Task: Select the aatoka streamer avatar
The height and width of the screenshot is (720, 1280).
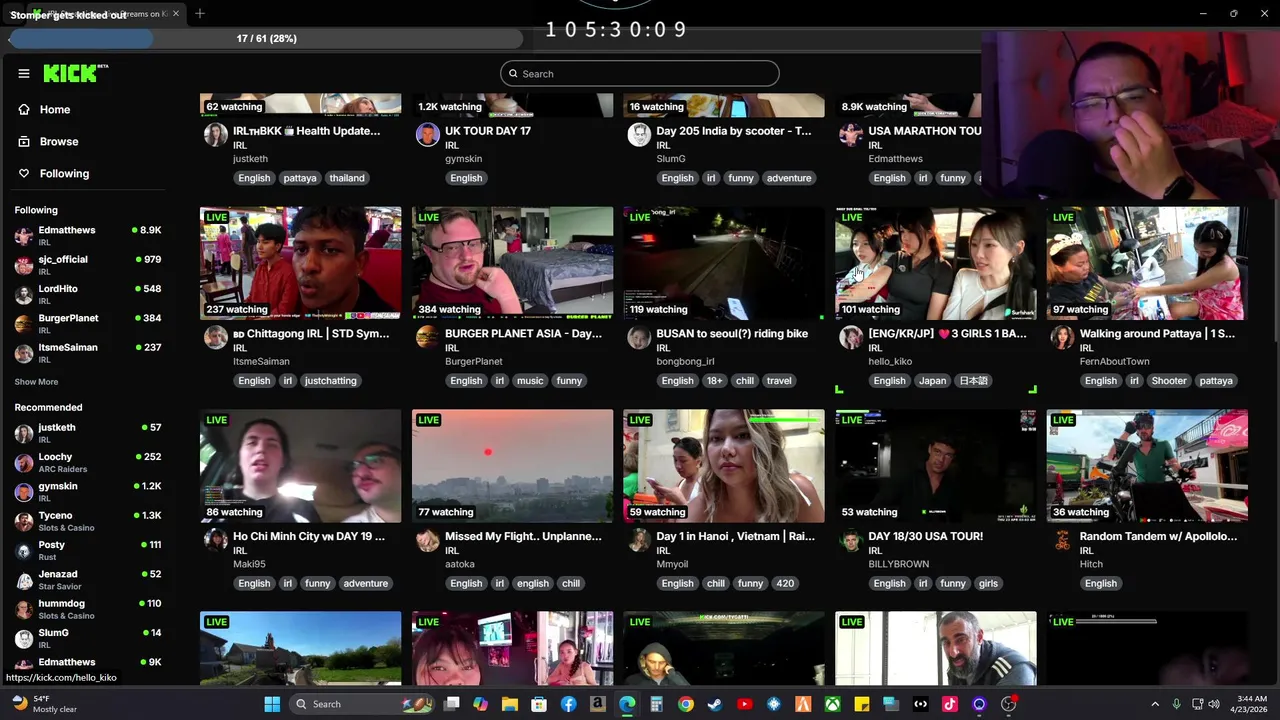Action: tap(427, 540)
